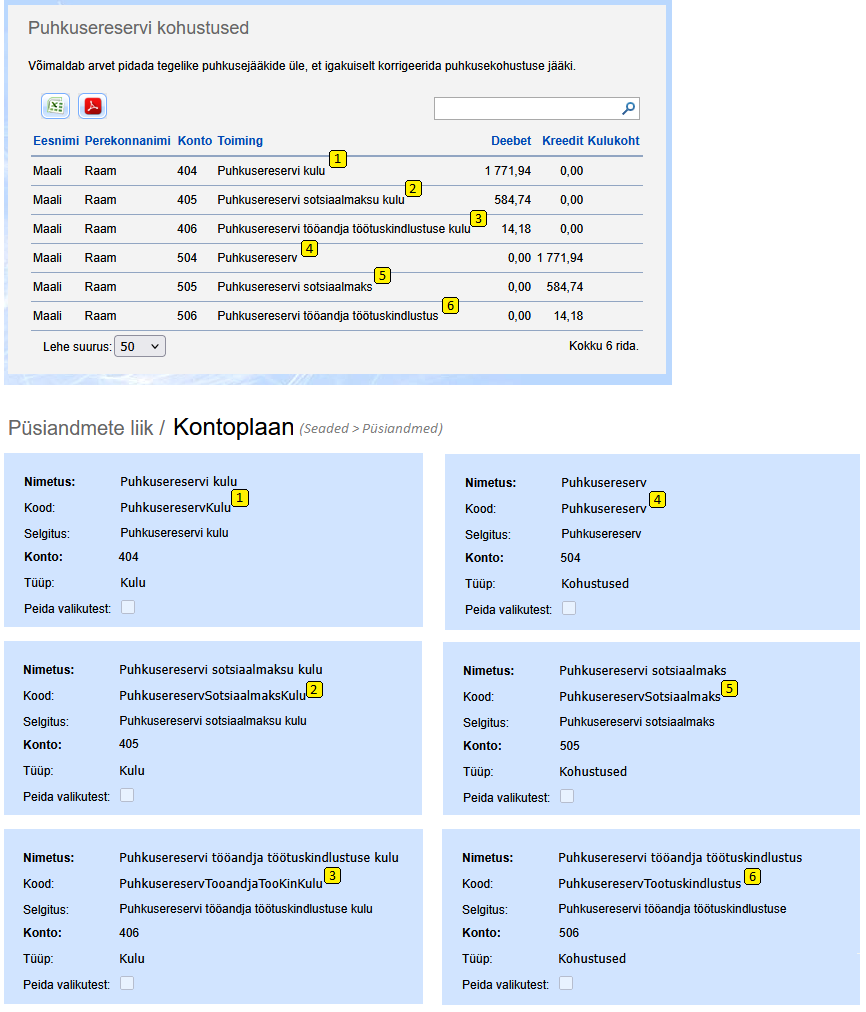
Task: Sort by Perekonnanimi column header
Action: click(127, 141)
